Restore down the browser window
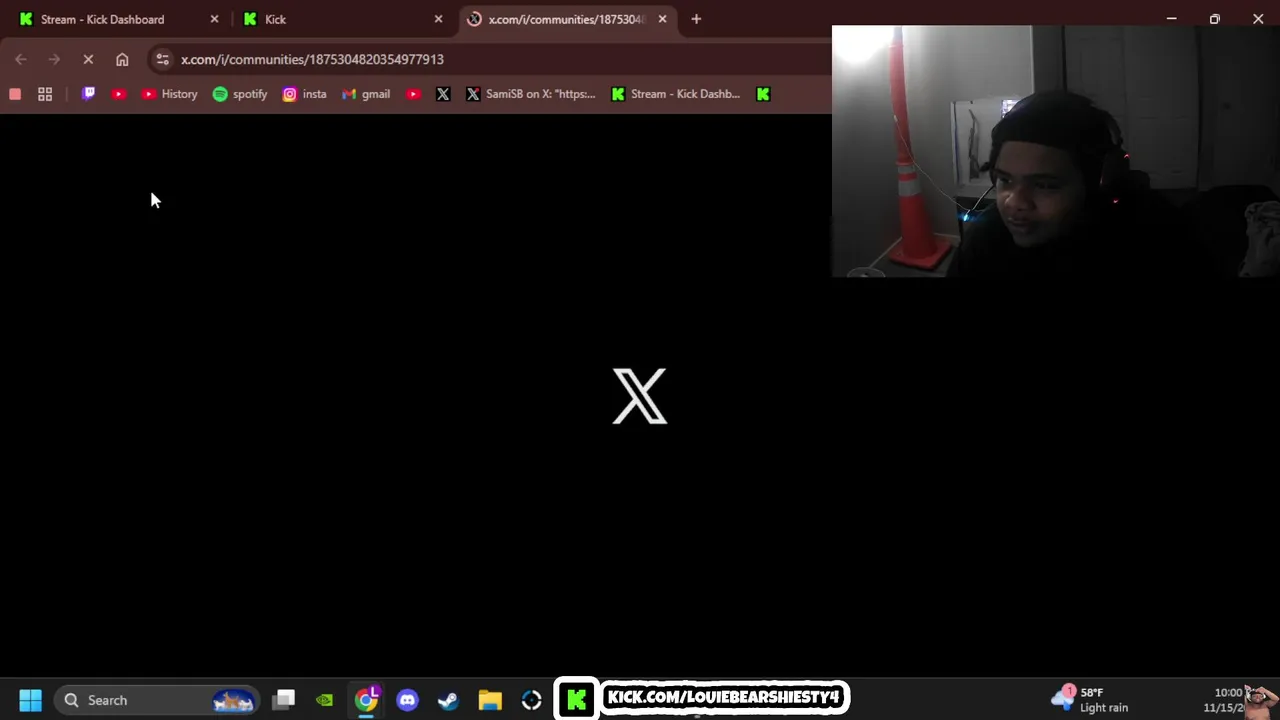The image size is (1280, 720). [x=1214, y=19]
